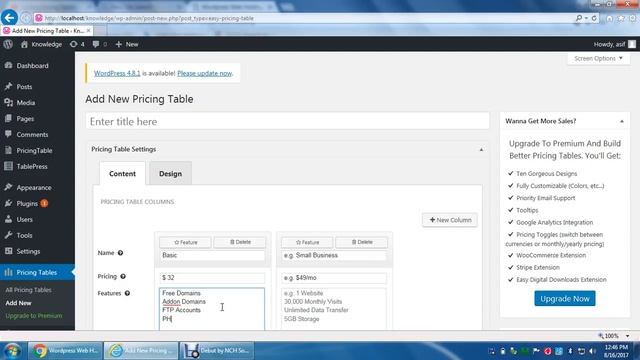This screenshot has height=360, width=640.
Task: Open Dashboard from the sidebar
Action: point(32,66)
